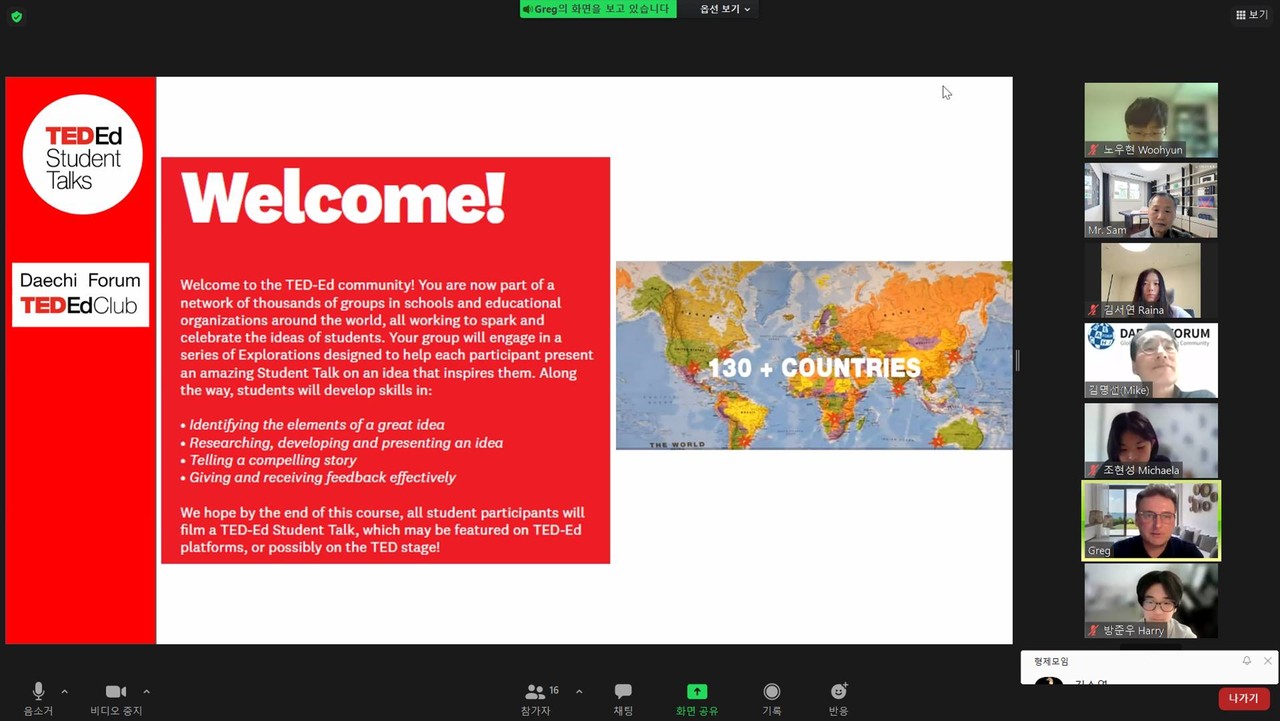Select Michaela's video thumbnail
Viewport: 1280px width, 721px height.
coord(1151,440)
